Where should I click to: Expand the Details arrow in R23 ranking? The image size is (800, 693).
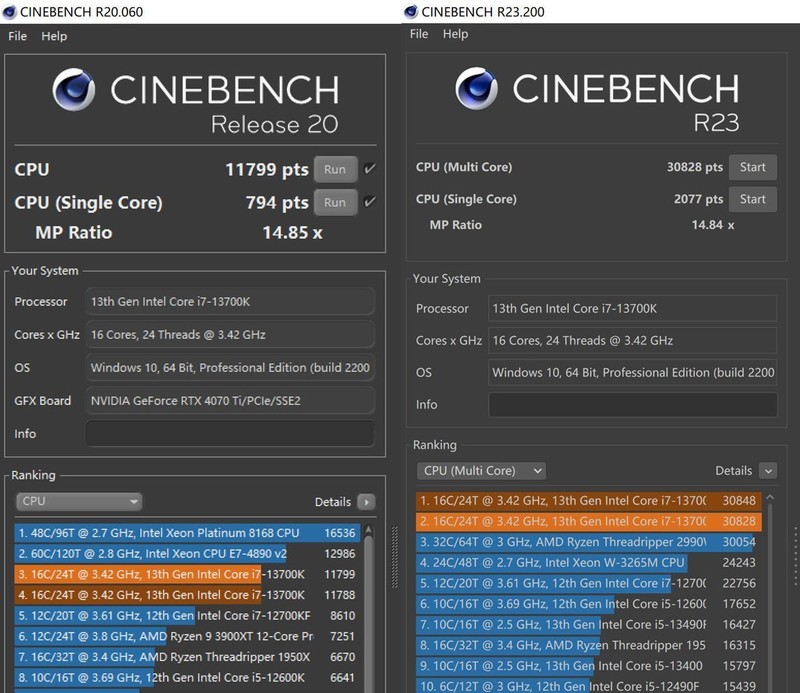(x=767, y=470)
